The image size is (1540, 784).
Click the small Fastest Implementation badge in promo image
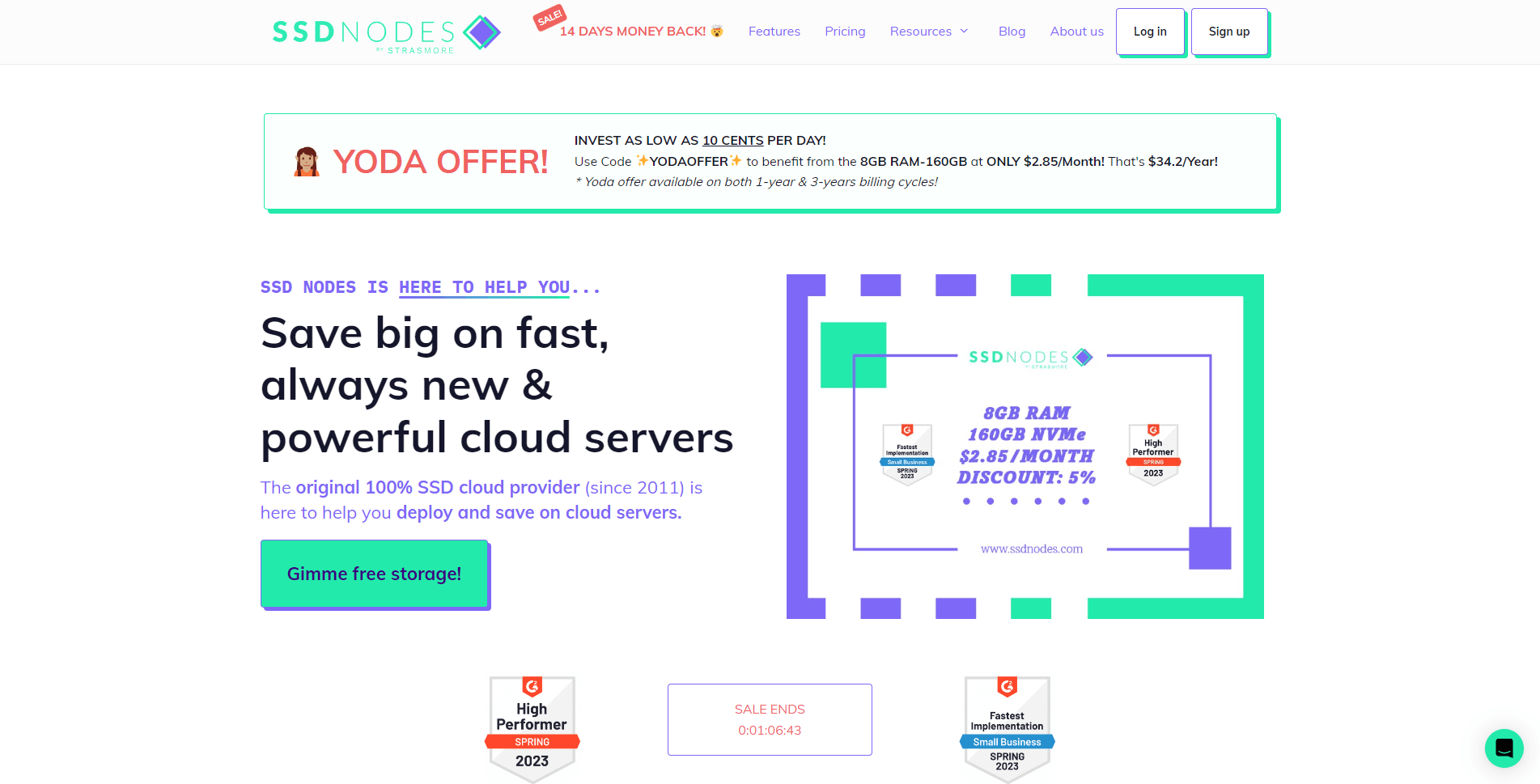pyautogui.click(x=907, y=454)
